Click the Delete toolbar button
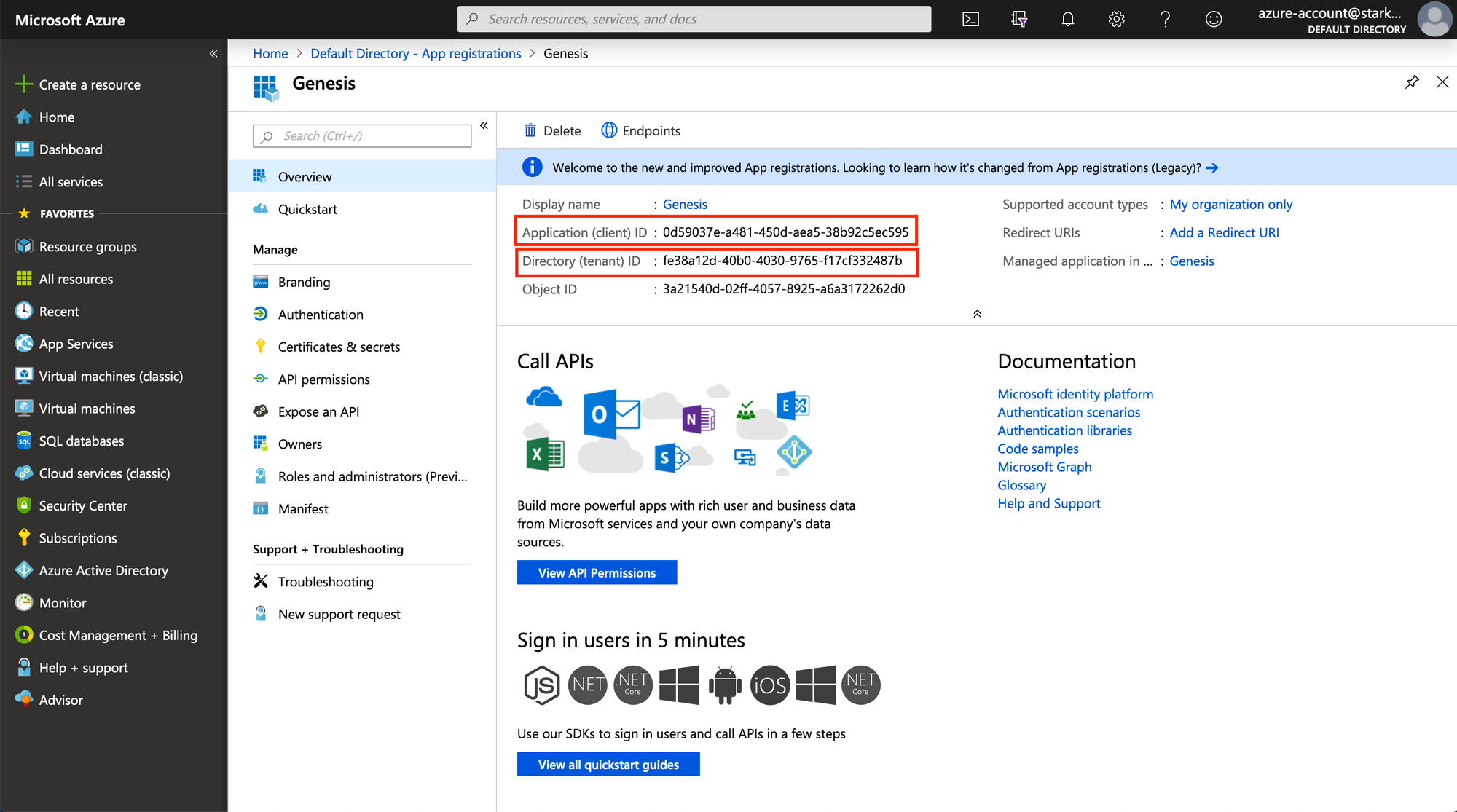This screenshot has width=1457, height=812. (x=552, y=131)
